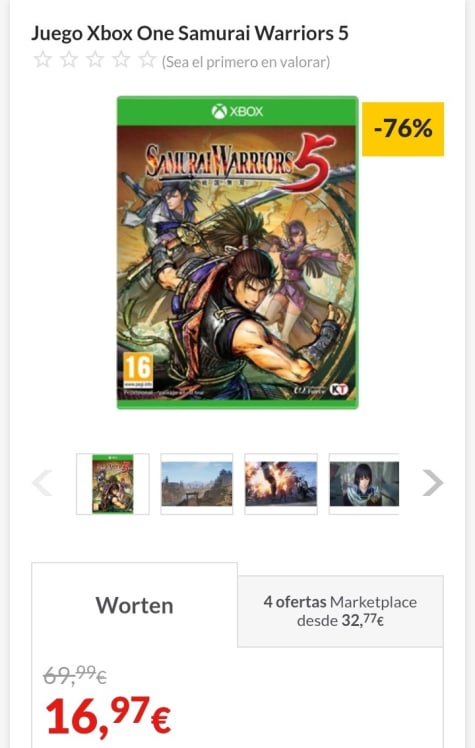Open the main Samurai Warriors 5 cover image
Screen dimensions: 475x748
pyautogui.click(x=238, y=252)
